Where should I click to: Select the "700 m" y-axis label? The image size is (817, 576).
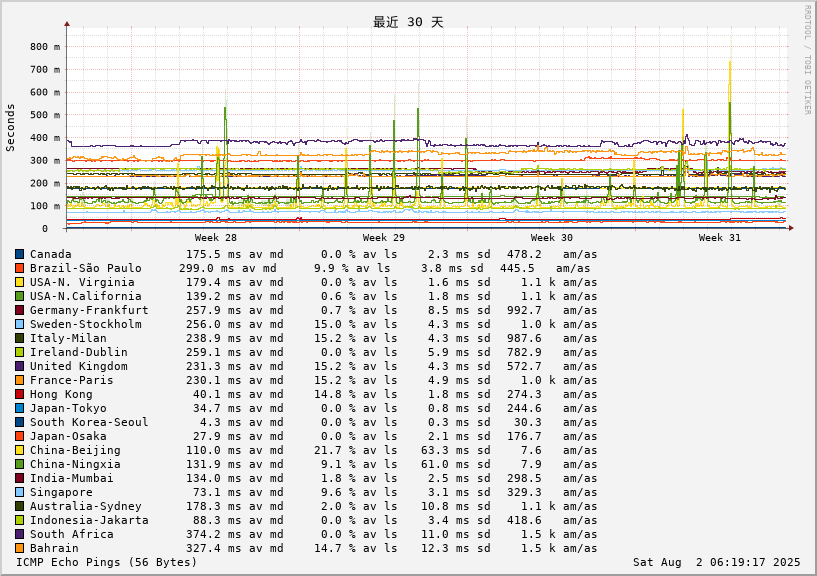pyautogui.click(x=45, y=69)
